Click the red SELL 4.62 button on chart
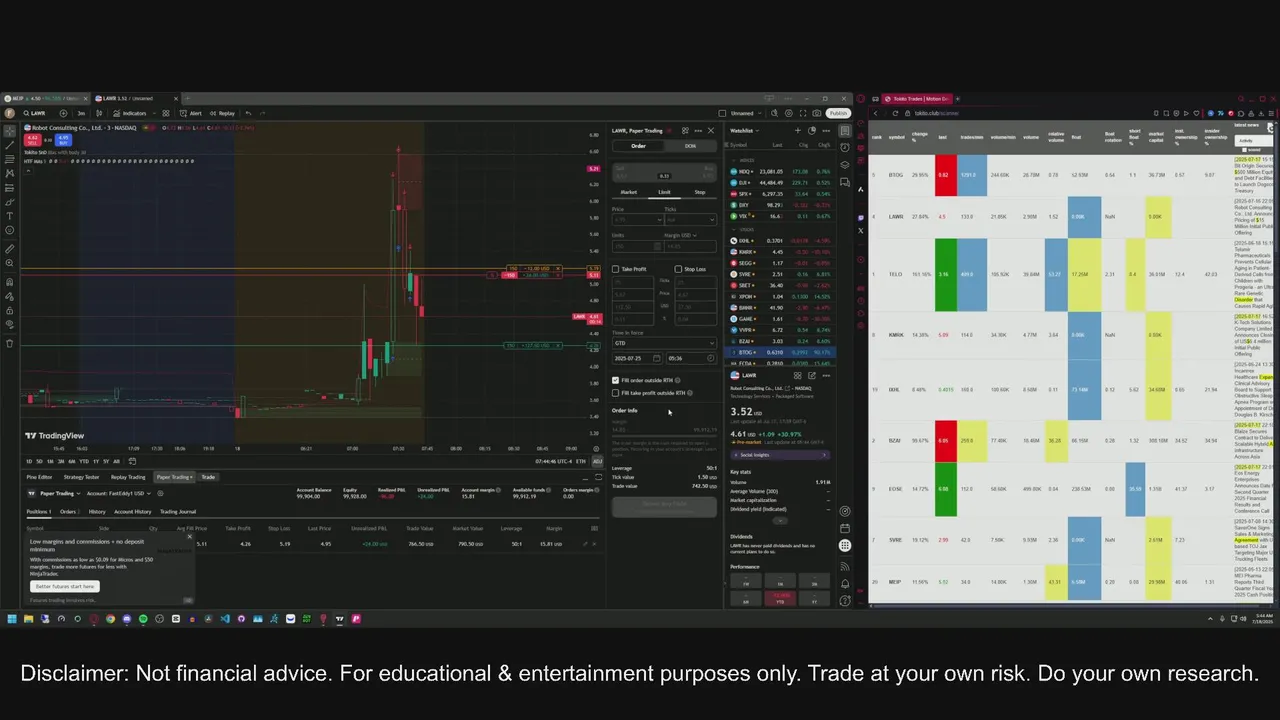This screenshot has width=1280, height=720. [32, 139]
